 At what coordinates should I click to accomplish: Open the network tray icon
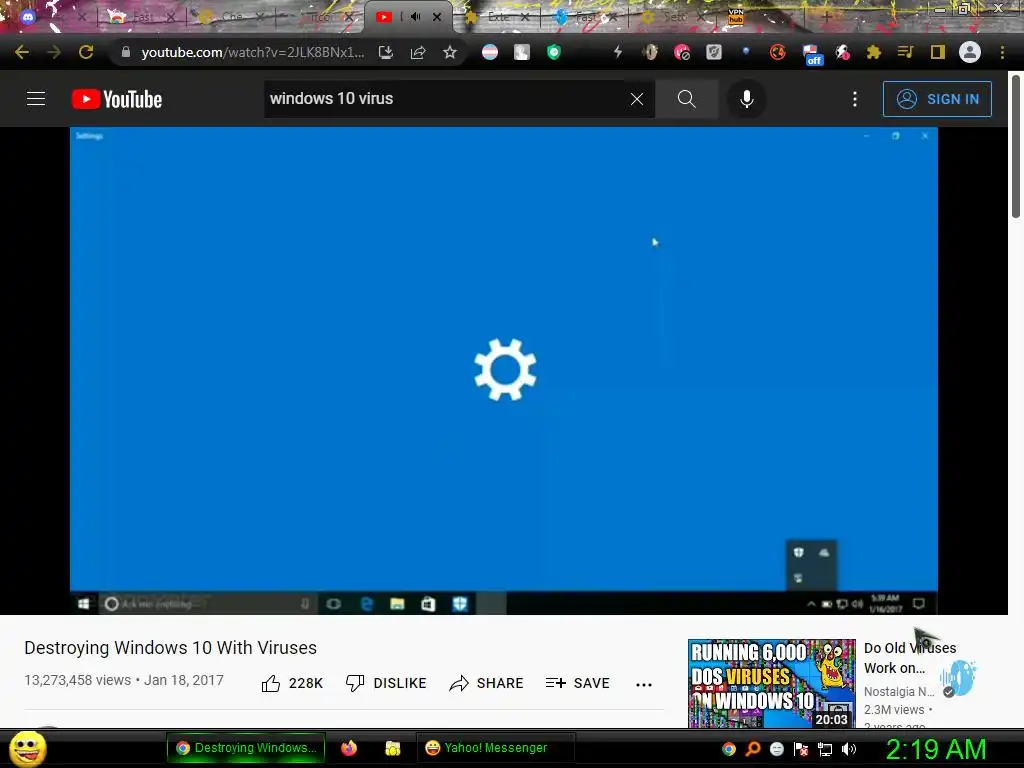(x=825, y=749)
